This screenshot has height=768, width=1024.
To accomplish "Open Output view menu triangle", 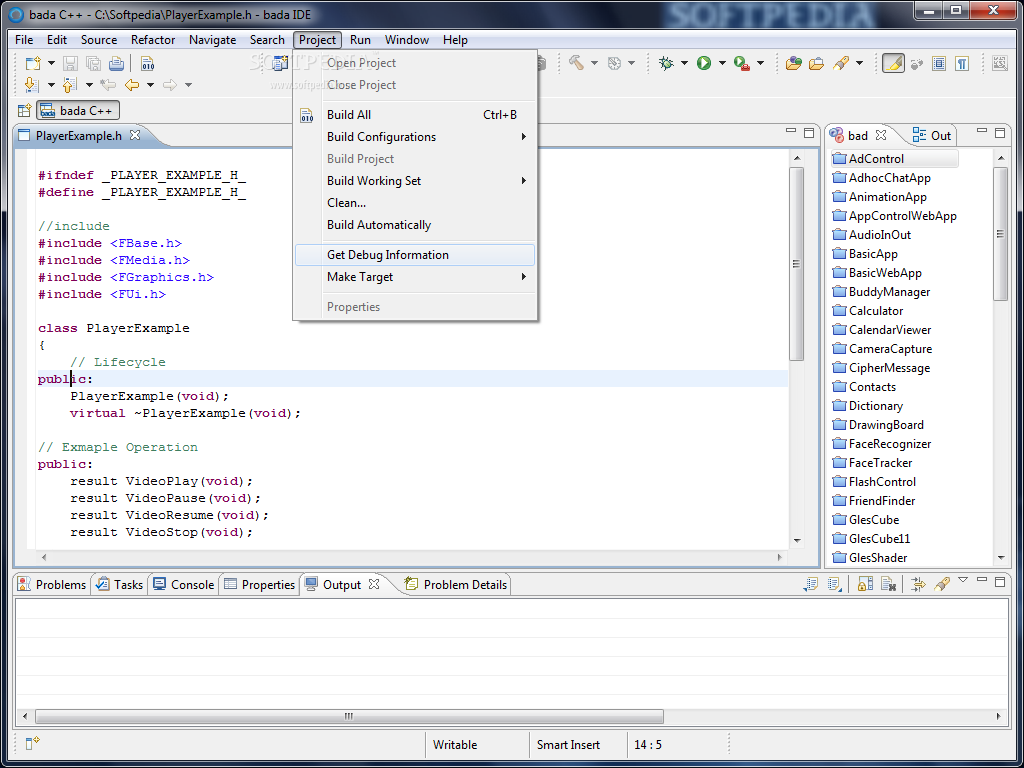I will [x=963, y=580].
